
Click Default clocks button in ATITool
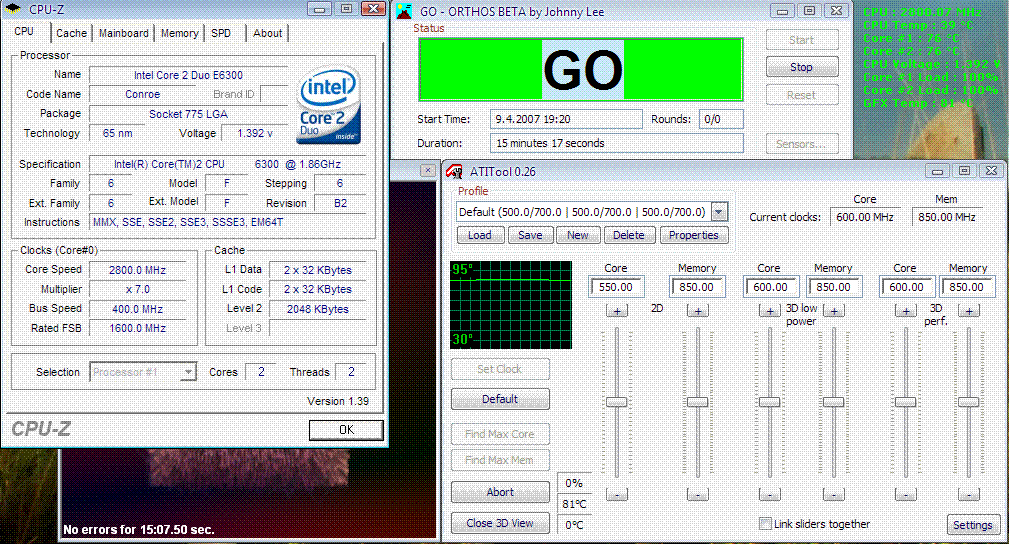point(500,399)
